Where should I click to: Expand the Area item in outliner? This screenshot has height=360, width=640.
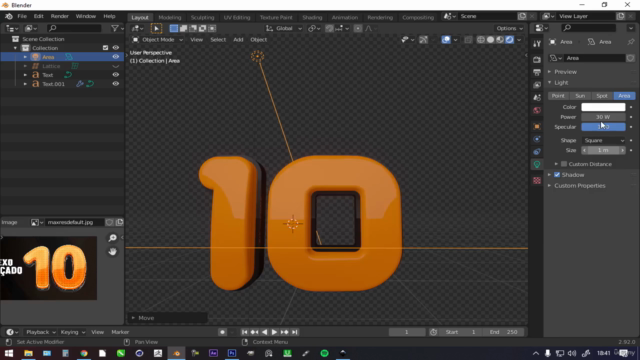tap(25, 57)
